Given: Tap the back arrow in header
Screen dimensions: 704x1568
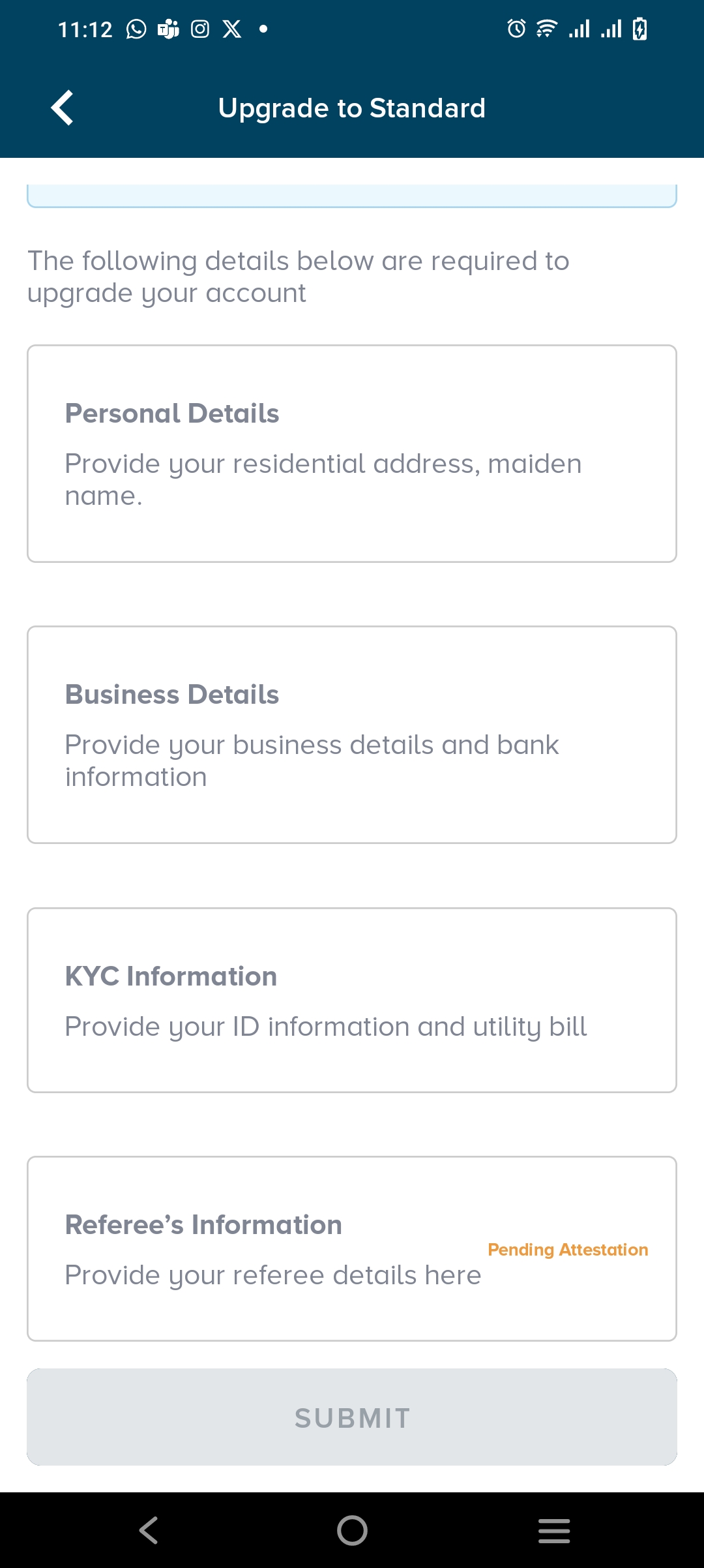Looking at the screenshot, I should click(62, 108).
